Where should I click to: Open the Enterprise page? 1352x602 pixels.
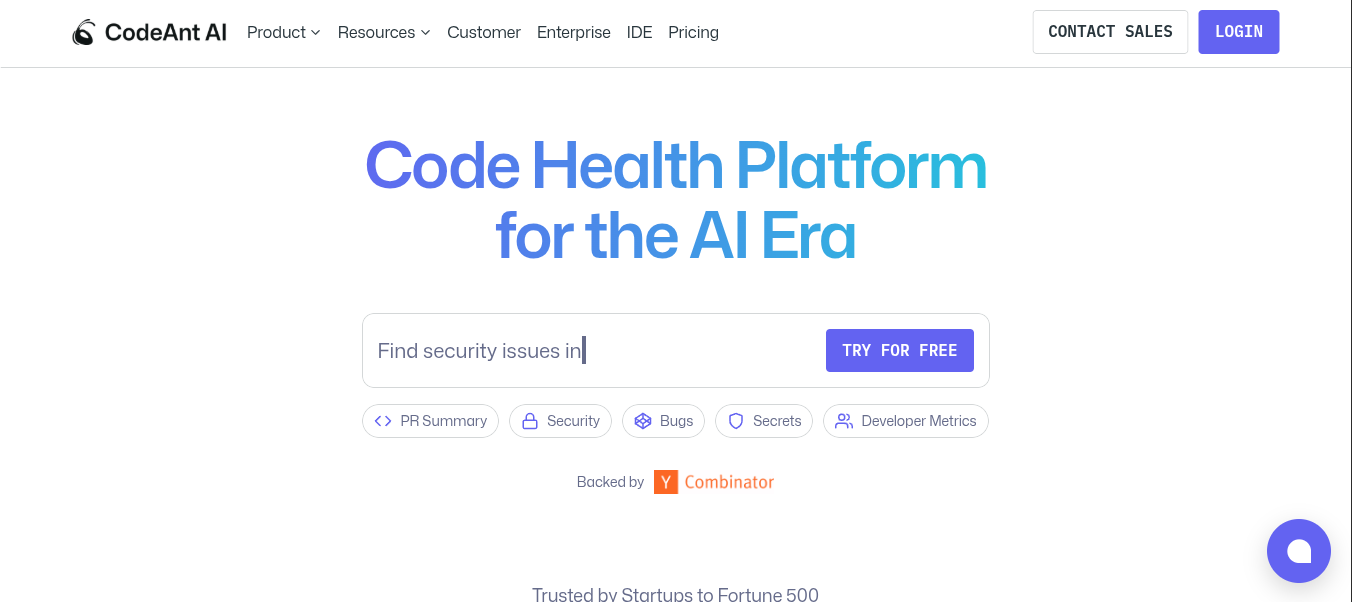573,32
